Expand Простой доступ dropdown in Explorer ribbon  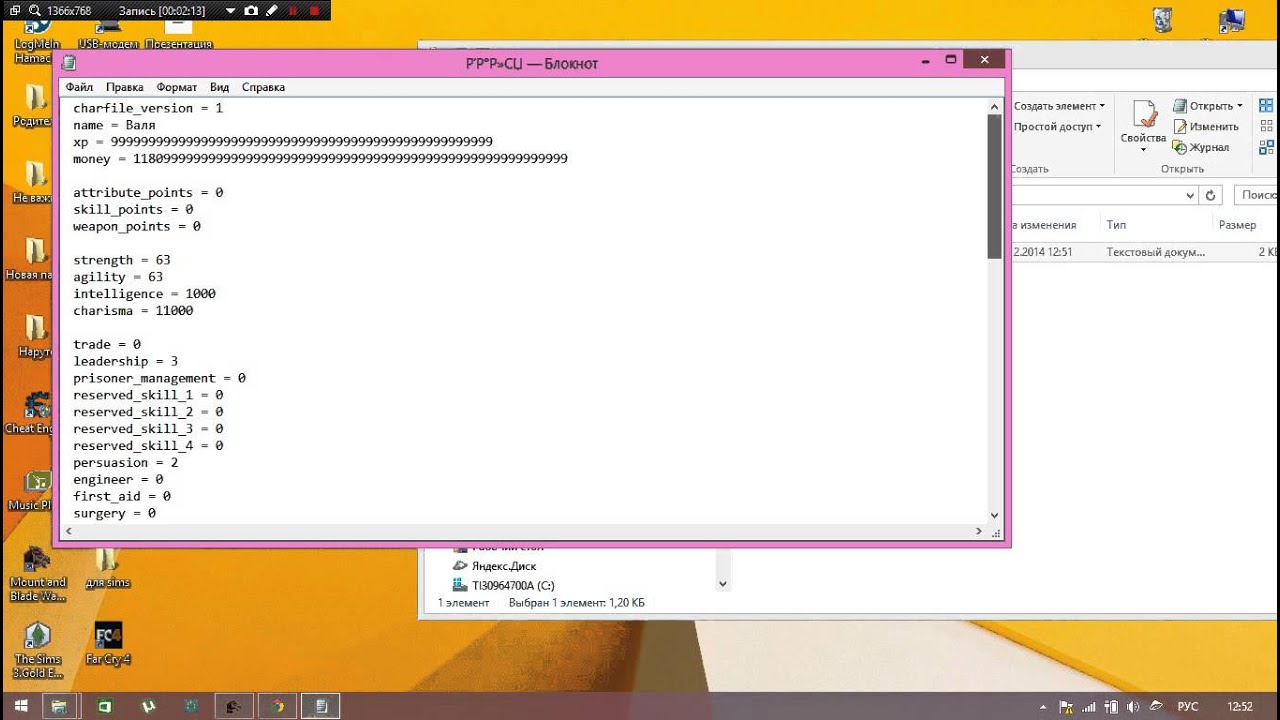coord(1057,127)
